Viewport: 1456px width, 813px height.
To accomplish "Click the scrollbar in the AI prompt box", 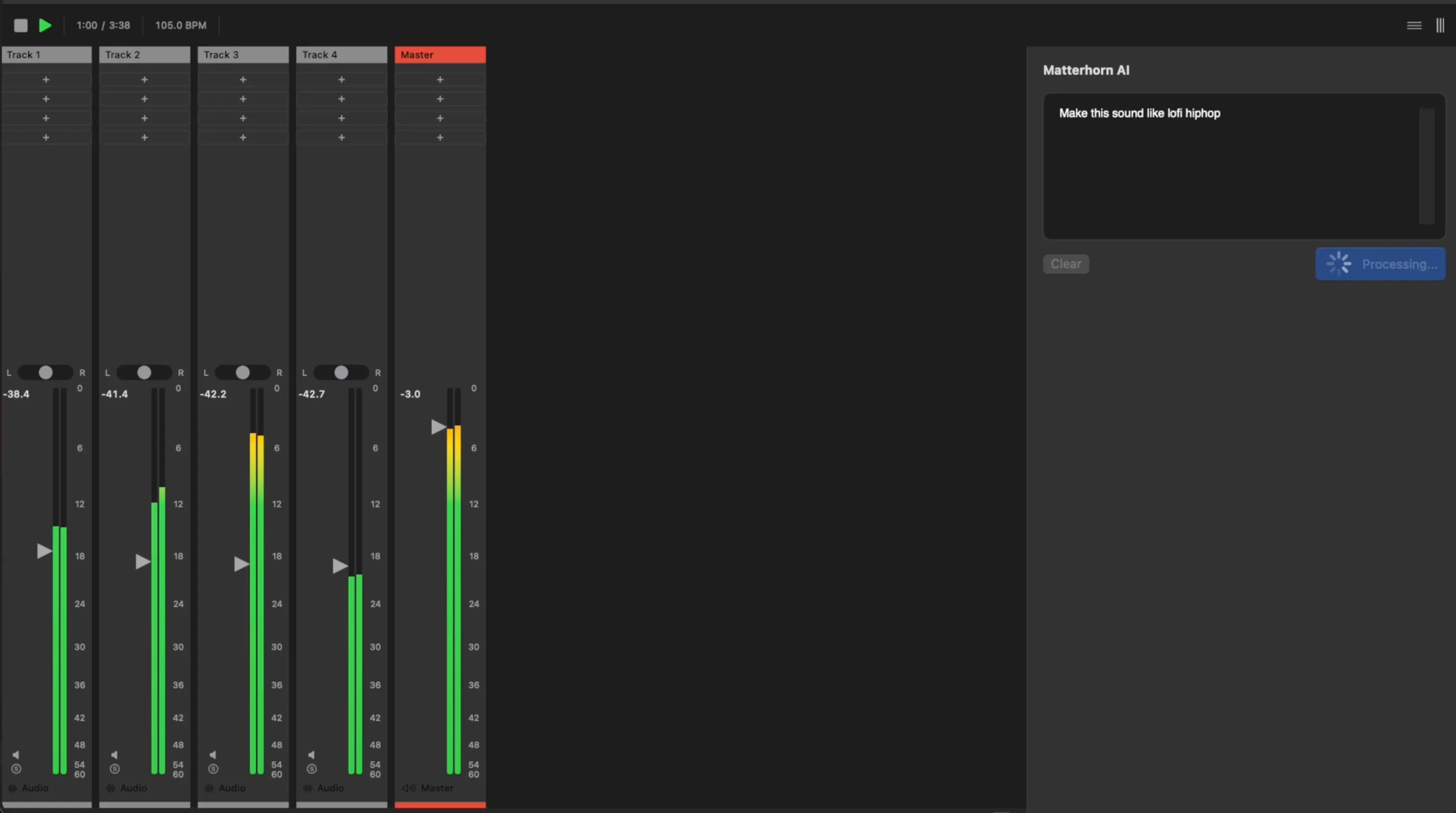I will 1427,166.
